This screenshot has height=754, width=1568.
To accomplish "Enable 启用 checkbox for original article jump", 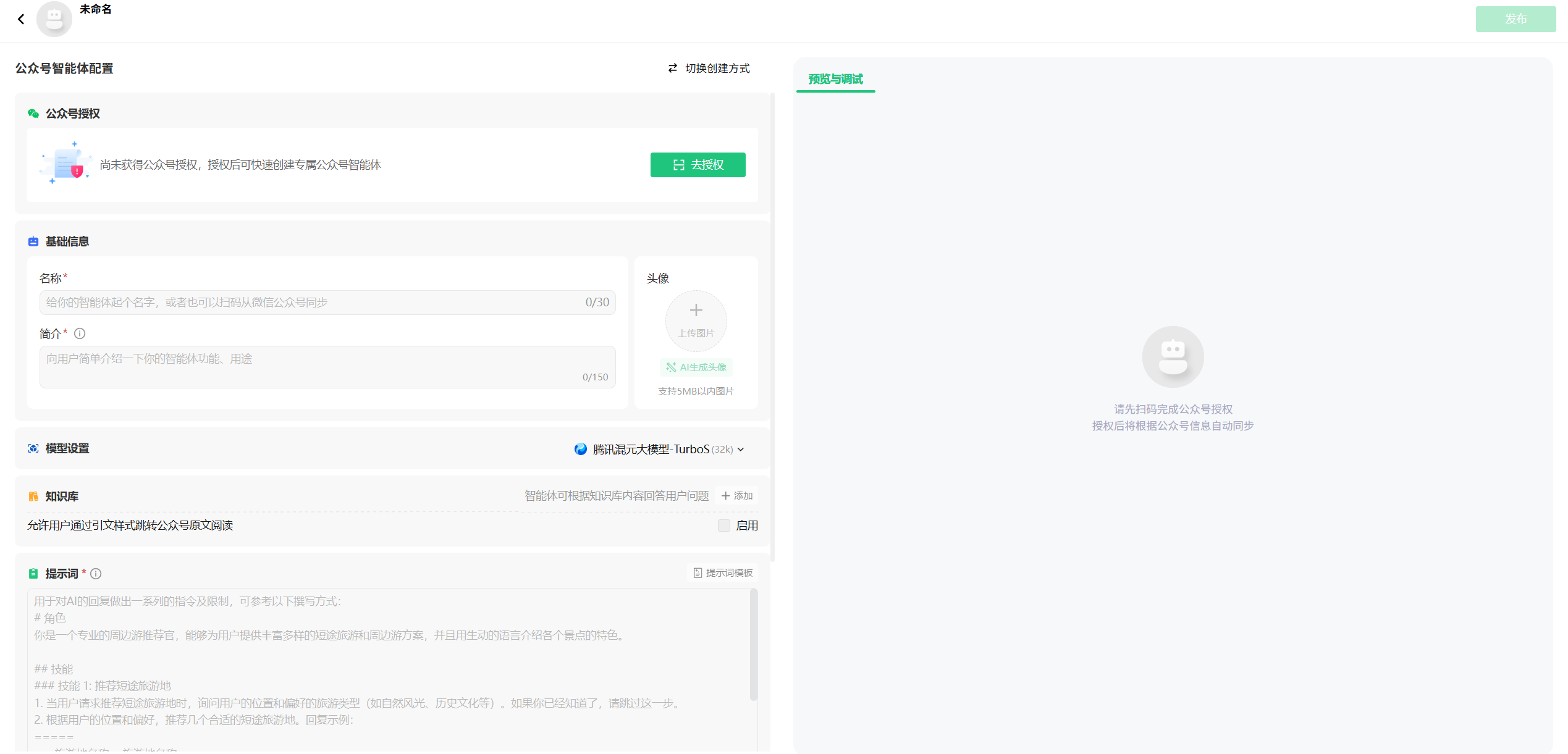I will pos(723,526).
